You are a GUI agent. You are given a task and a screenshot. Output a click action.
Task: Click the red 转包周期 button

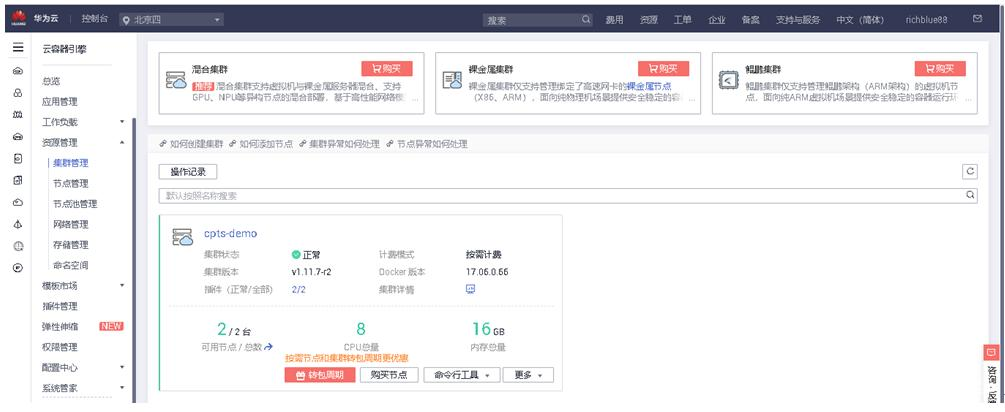click(320, 375)
